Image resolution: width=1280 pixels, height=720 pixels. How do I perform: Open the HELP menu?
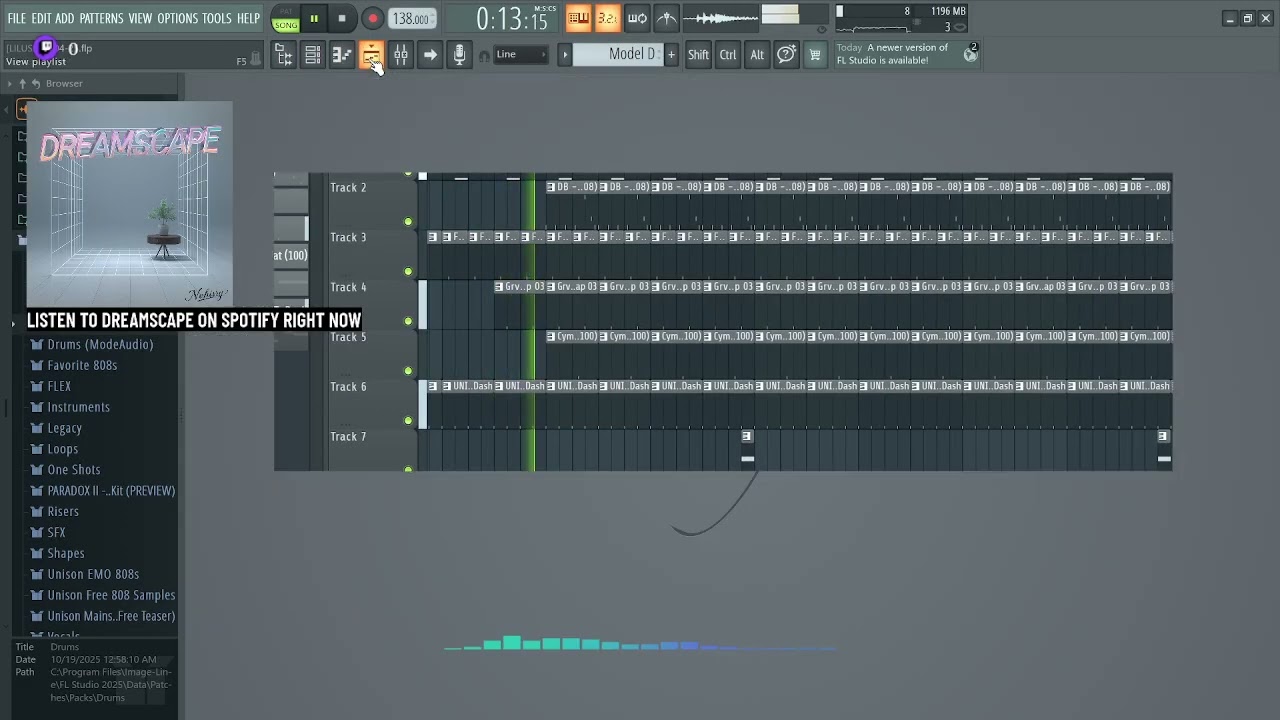(x=248, y=18)
